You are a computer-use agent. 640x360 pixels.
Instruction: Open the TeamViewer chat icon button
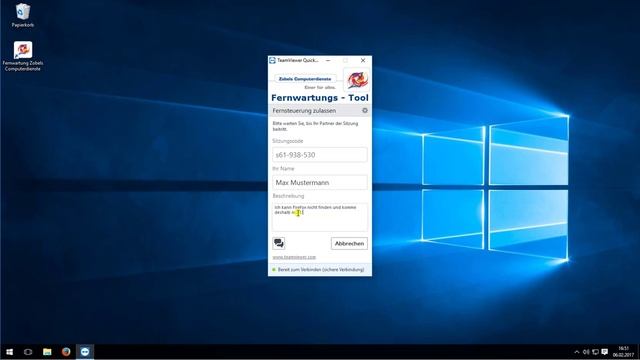[x=279, y=243]
